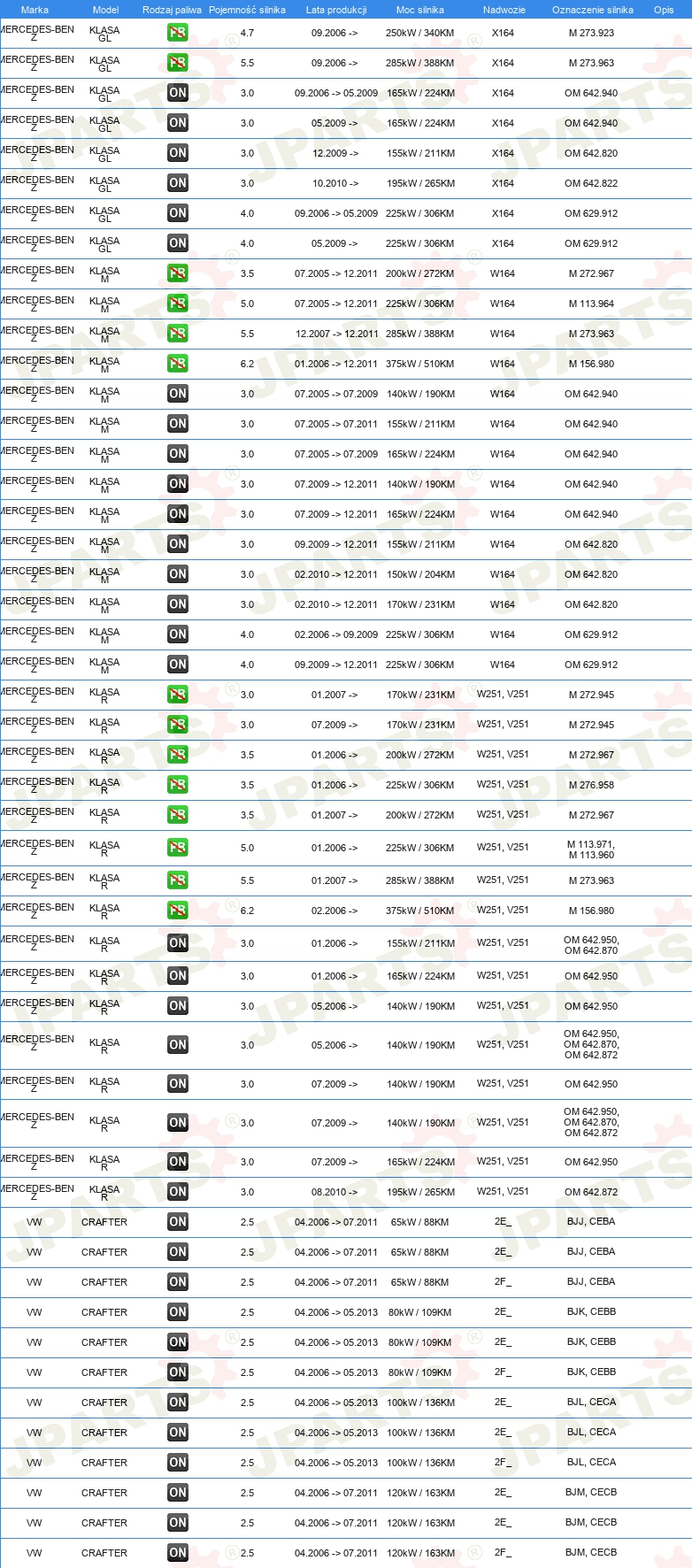Screen dimensions: 692x1568
Task: Click the '08.2010 ->' production date cell
Action: tap(335, 1192)
